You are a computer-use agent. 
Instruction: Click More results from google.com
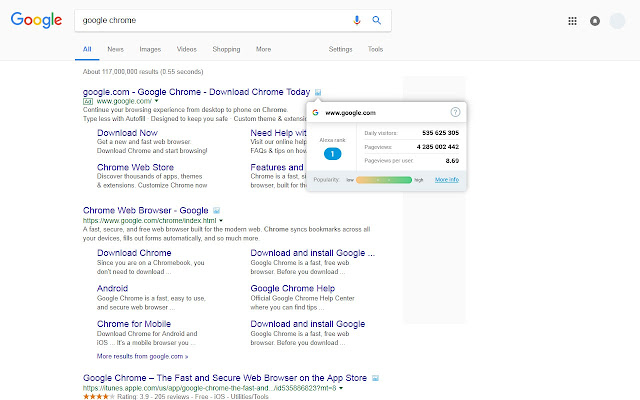coord(142,356)
